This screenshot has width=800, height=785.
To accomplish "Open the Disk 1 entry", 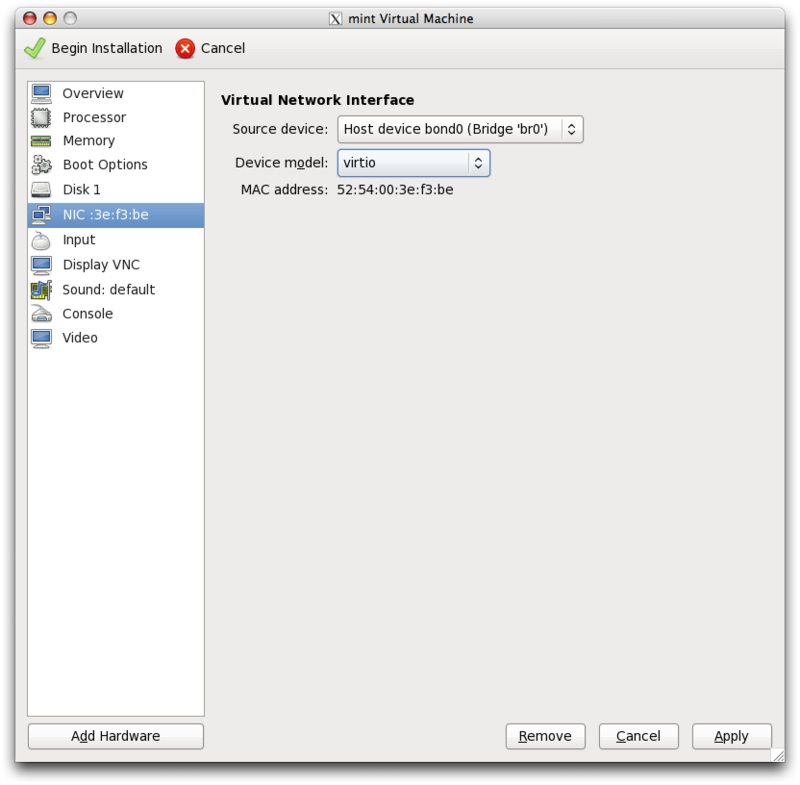I will coord(116,190).
